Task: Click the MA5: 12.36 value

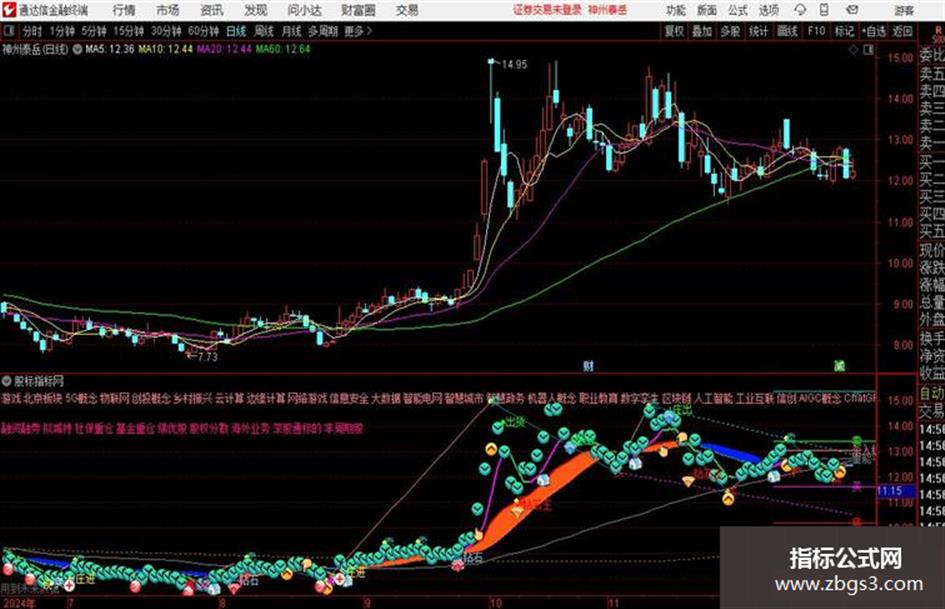Action: (x=110, y=49)
